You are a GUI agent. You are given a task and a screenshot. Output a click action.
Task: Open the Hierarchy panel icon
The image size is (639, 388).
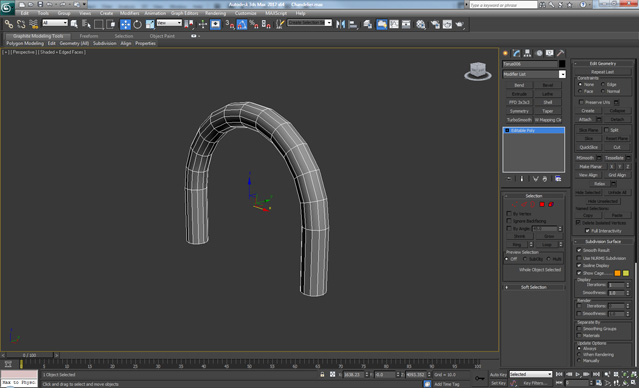(527, 53)
